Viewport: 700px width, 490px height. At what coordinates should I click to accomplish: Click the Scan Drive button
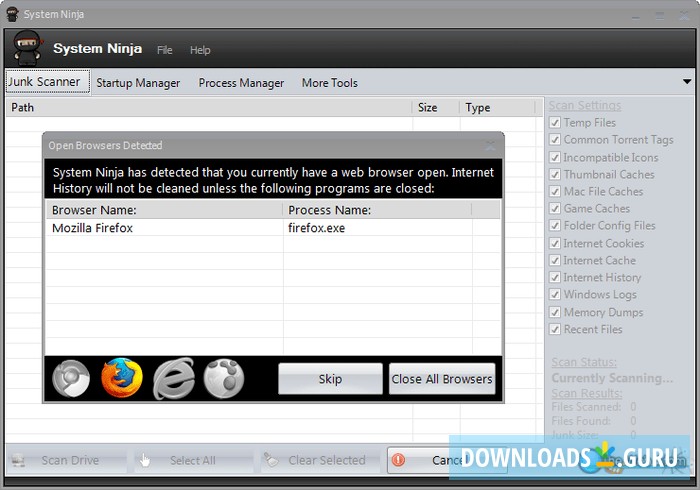(x=67, y=460)
